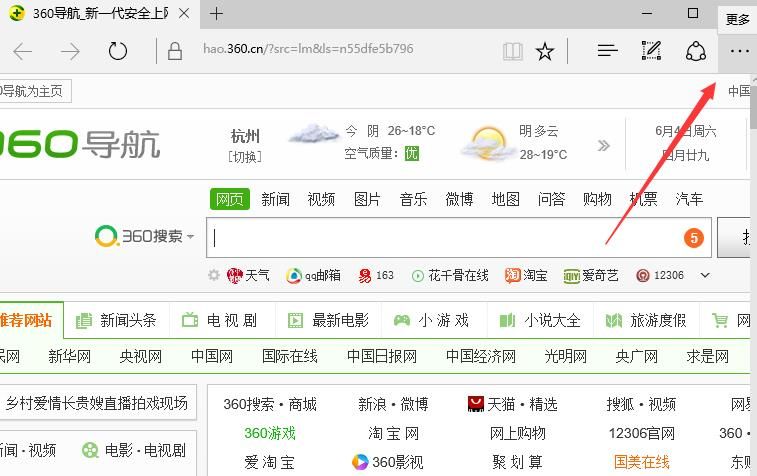Select the 网页 search category
The width and height of the screenshot is (757, 476).
pyautogui.click(x=230, y=199)
